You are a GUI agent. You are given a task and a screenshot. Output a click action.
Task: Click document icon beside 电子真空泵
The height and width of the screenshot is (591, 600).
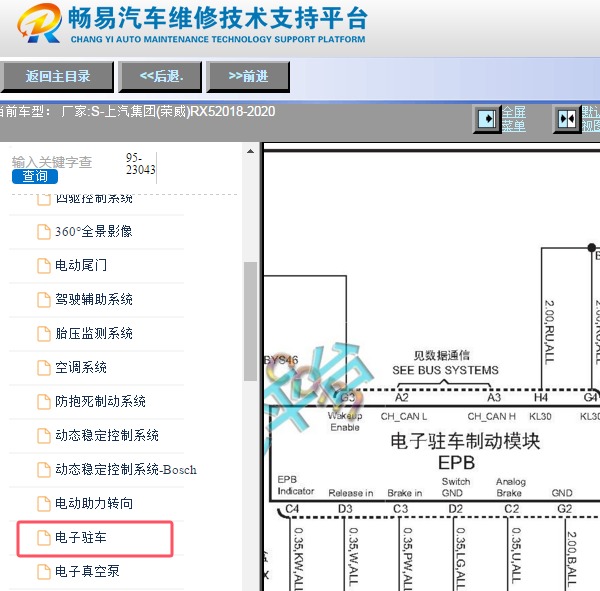pos(44,572)
